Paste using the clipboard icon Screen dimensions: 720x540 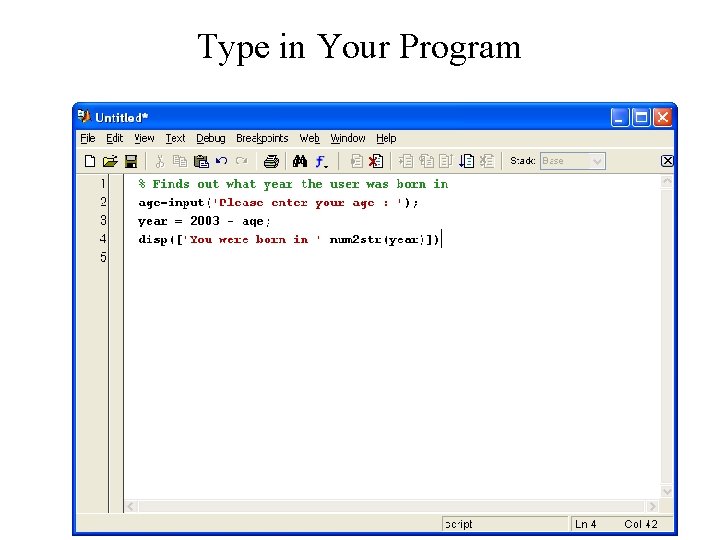(x=201, y=161)
